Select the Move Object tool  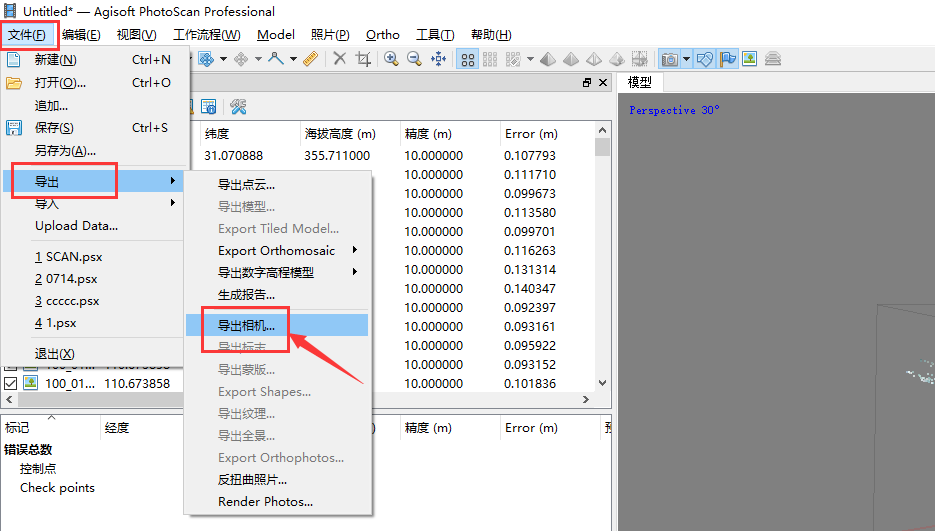click(241, 59)
